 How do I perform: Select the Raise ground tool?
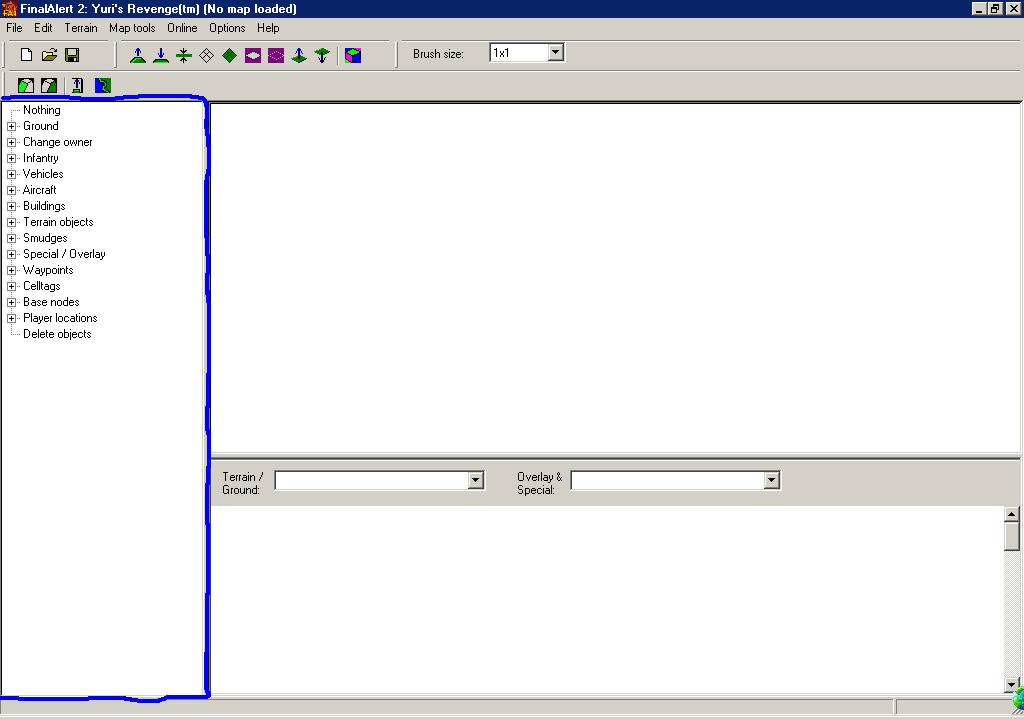pyautogui.click(x=138, y=56)
